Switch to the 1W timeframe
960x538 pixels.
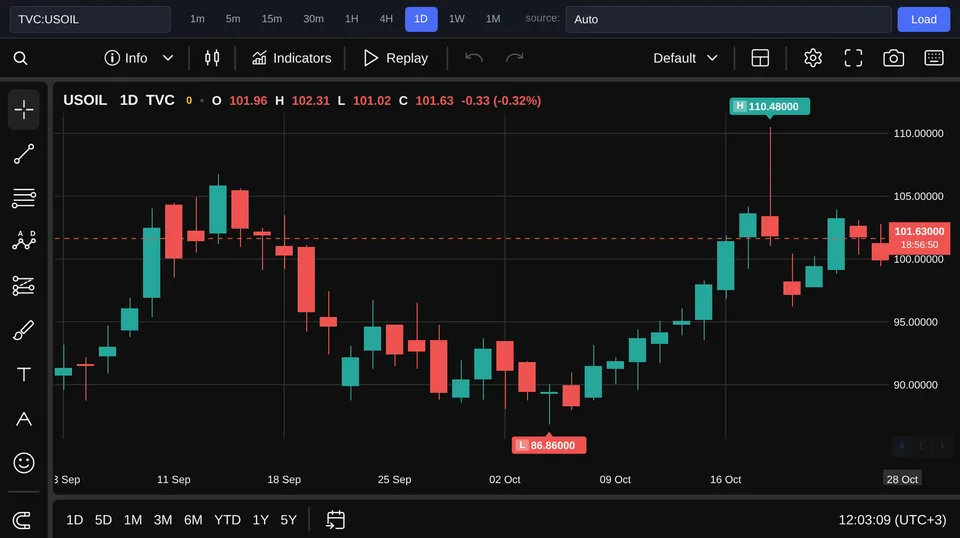pos(457,19)
